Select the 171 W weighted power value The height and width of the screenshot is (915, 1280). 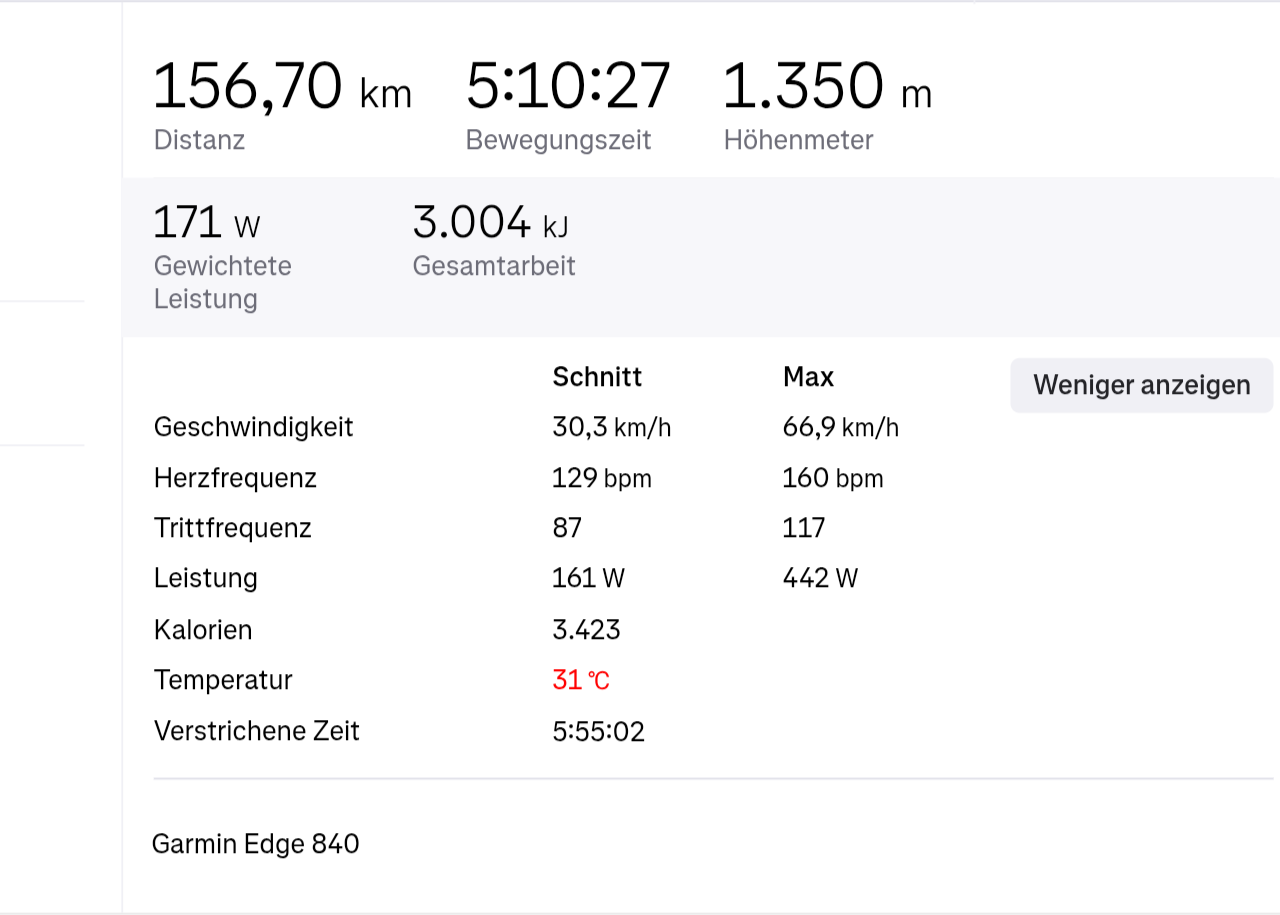(206, 222)
